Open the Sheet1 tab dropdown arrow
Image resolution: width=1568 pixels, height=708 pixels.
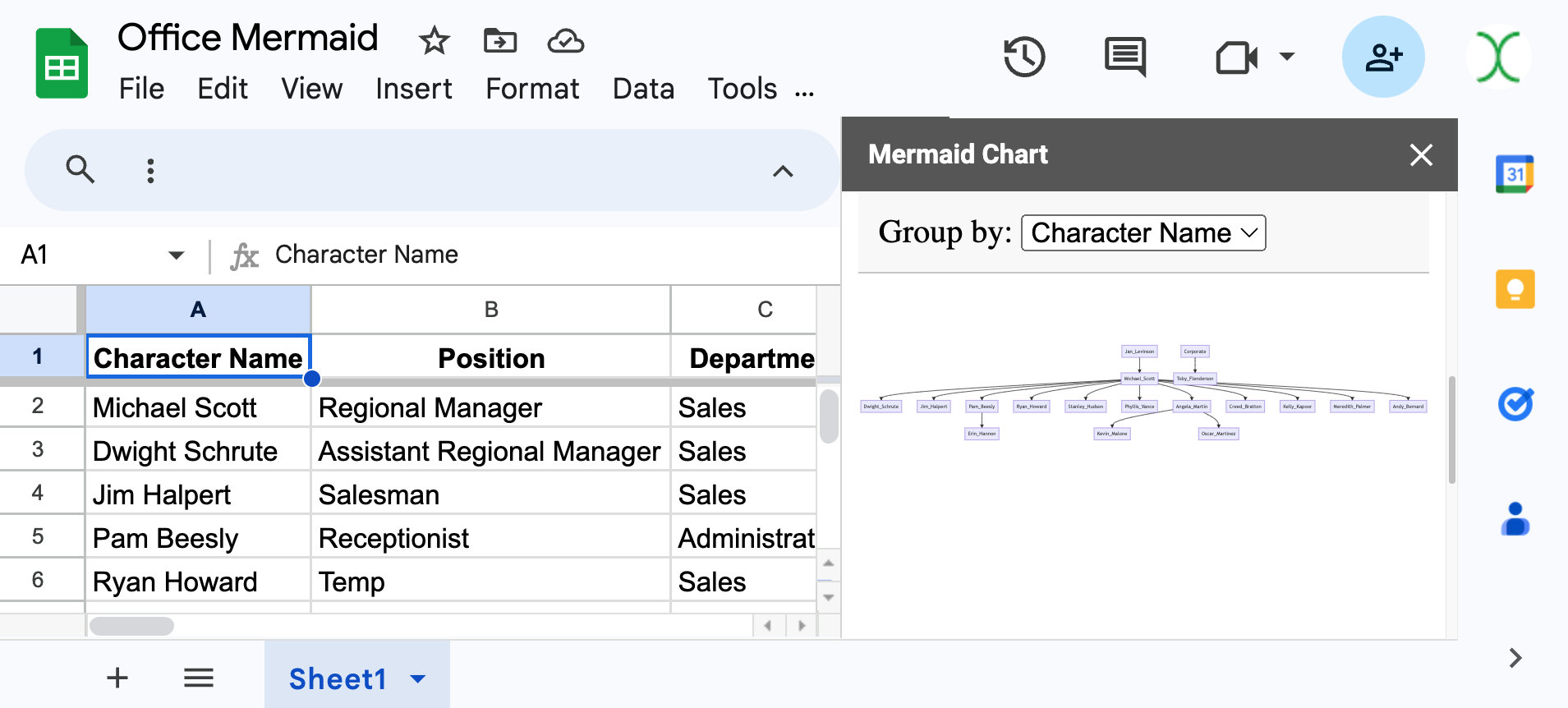pyautogui.click(x=418, y=679)
